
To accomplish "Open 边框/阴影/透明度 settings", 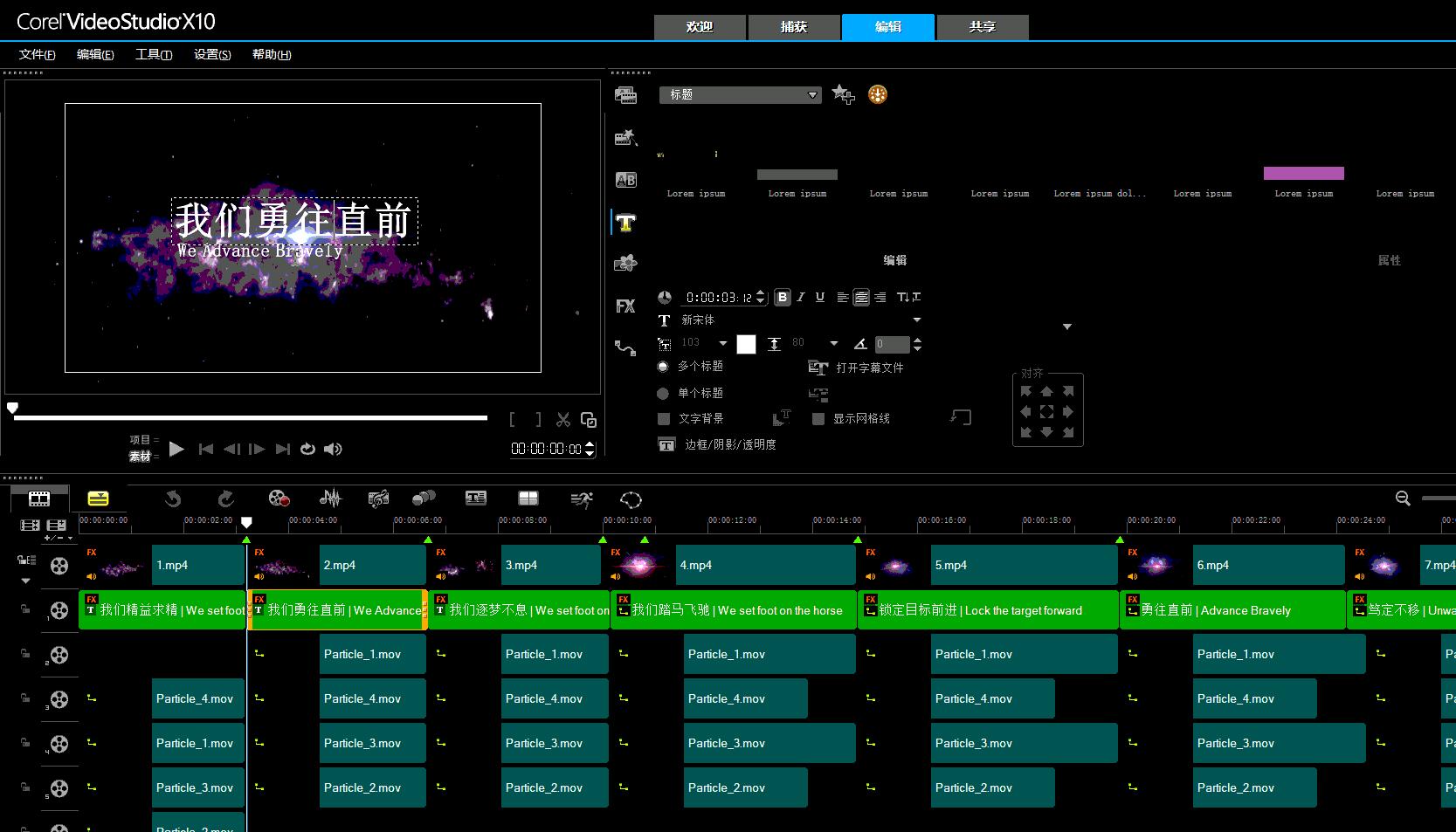I will pos(729,445).
